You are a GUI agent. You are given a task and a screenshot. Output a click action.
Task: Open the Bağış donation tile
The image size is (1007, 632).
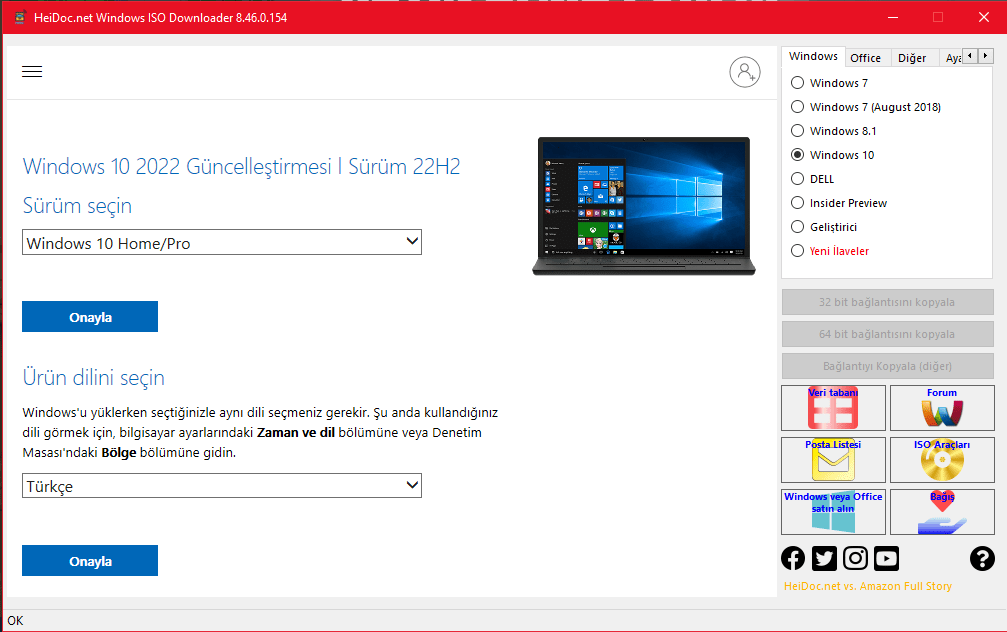941,512
